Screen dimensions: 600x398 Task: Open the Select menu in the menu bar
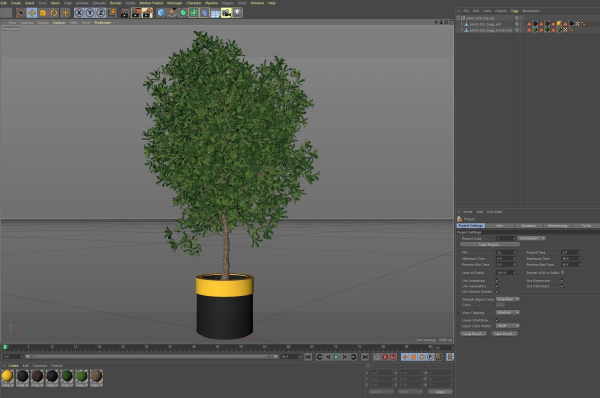pyautogui.click(x=29, y=3)
